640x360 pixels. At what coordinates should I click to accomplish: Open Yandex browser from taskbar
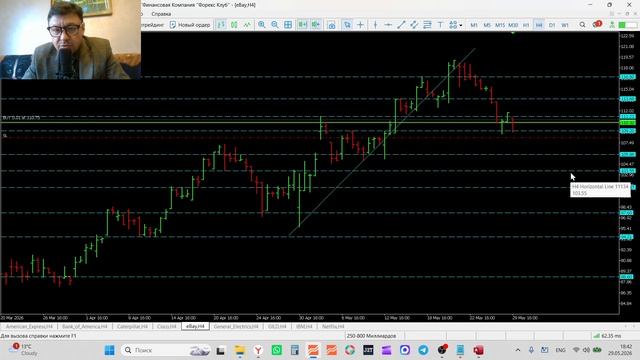click(258, 350)
